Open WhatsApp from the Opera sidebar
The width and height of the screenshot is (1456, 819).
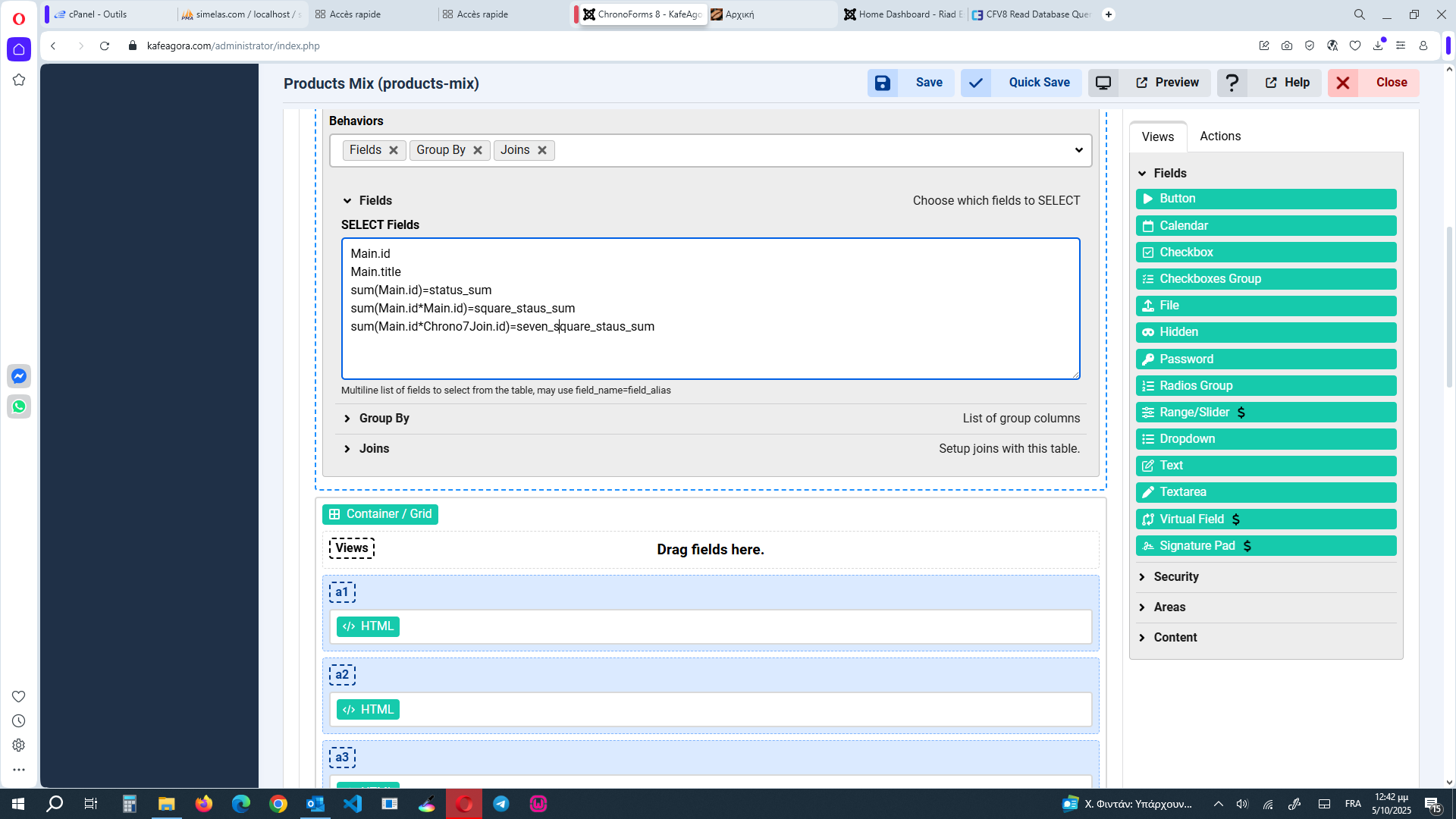[18, 406]
